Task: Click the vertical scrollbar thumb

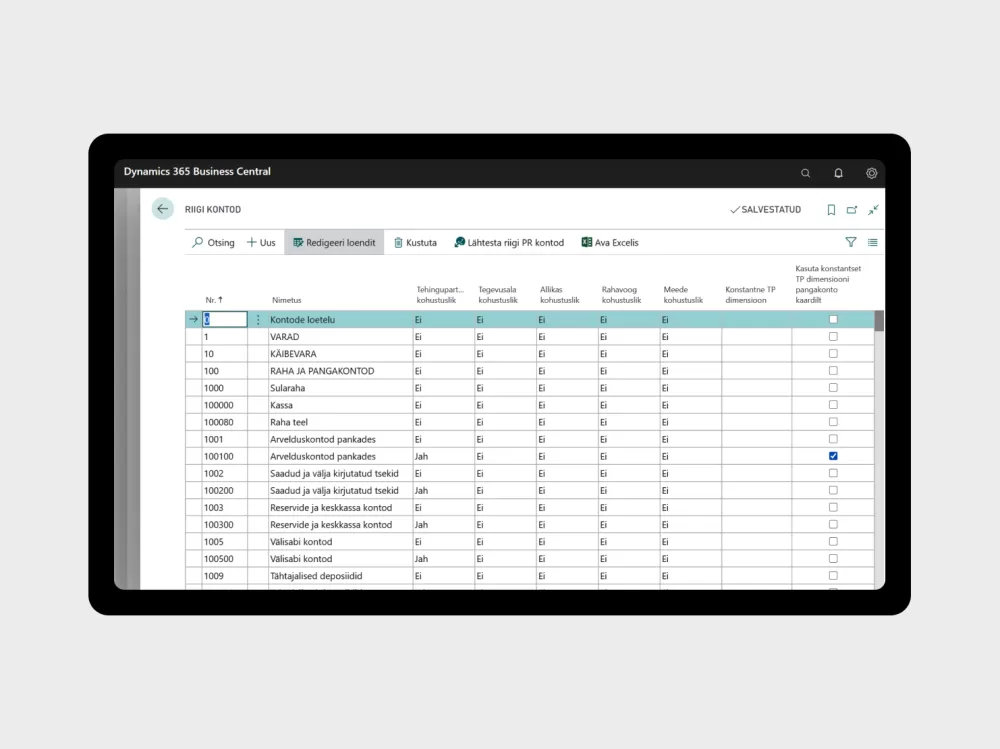Action: coord(879,321)
